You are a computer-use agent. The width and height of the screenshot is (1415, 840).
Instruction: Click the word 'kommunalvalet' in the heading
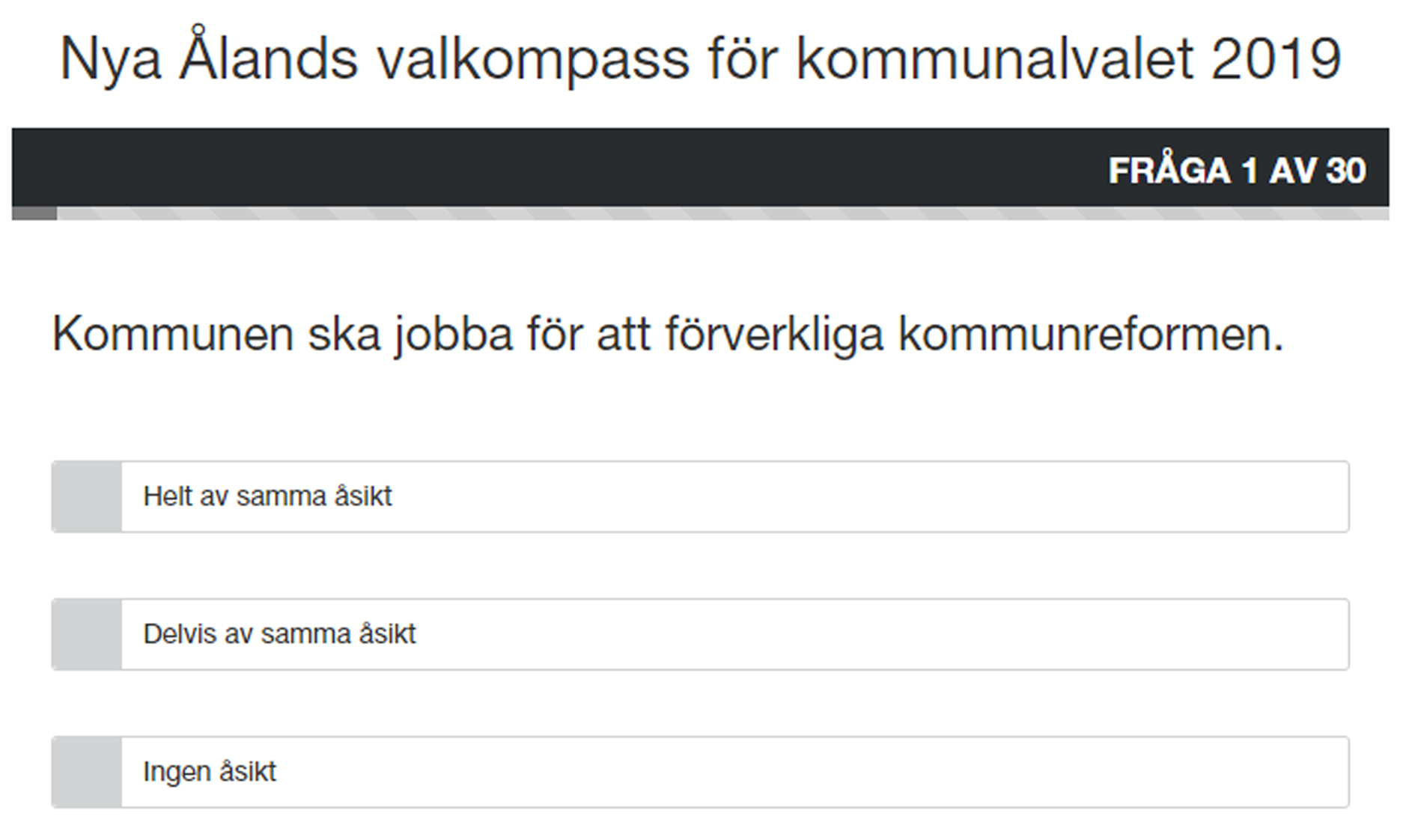(x=995, y=58)
